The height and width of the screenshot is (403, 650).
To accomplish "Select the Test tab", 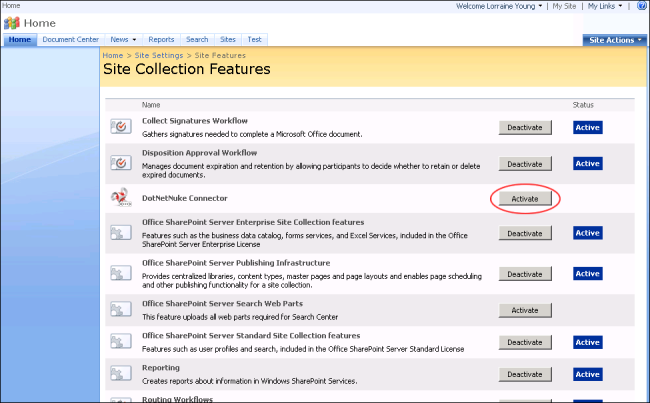I will [x=255, y=39].
